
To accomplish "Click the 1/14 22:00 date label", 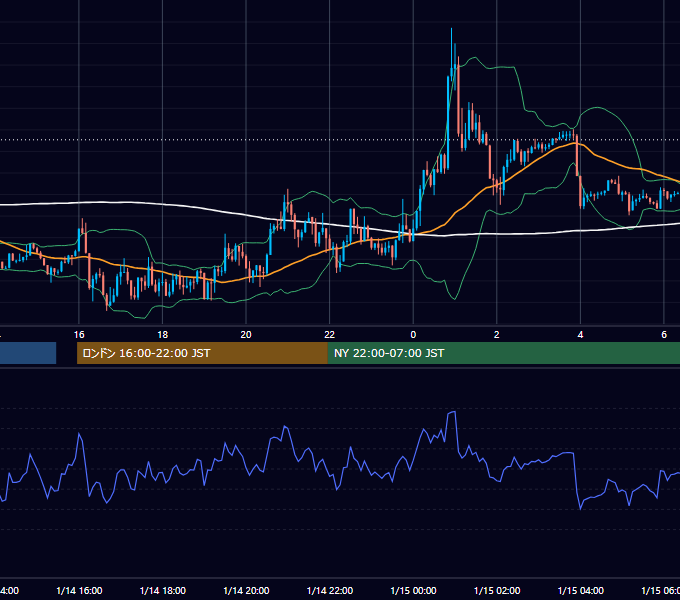I will 330,590.
